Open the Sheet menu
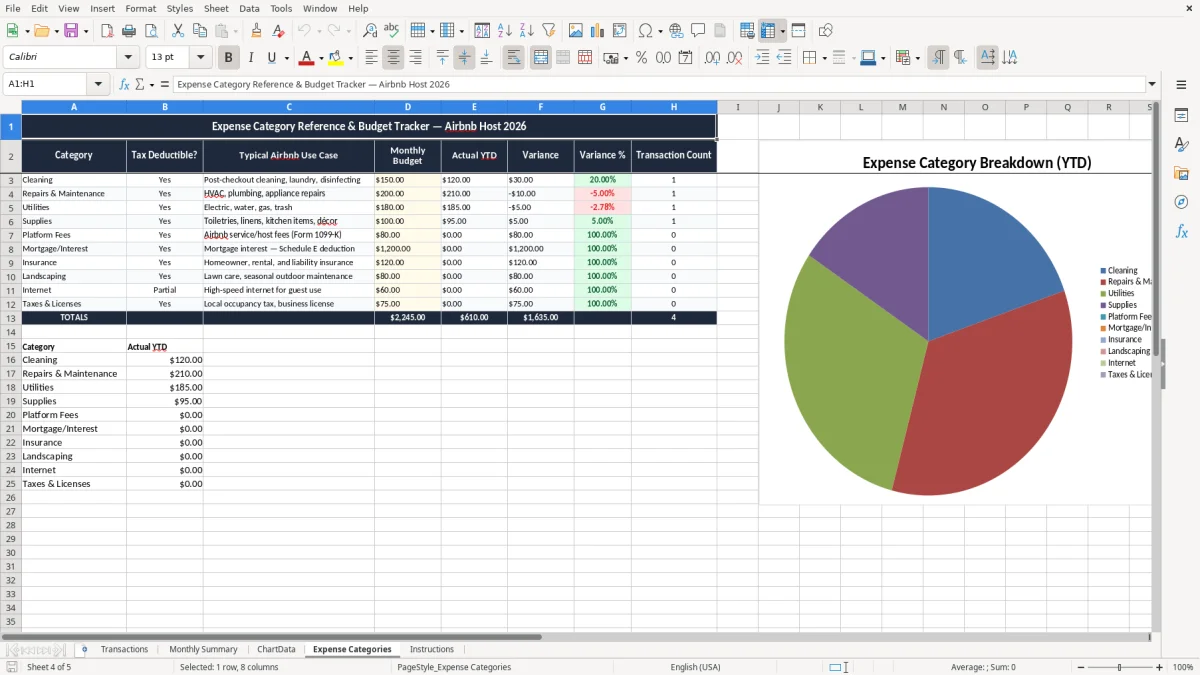The height and width of the screenshot is (675, 1200). [x=216, y=8]
